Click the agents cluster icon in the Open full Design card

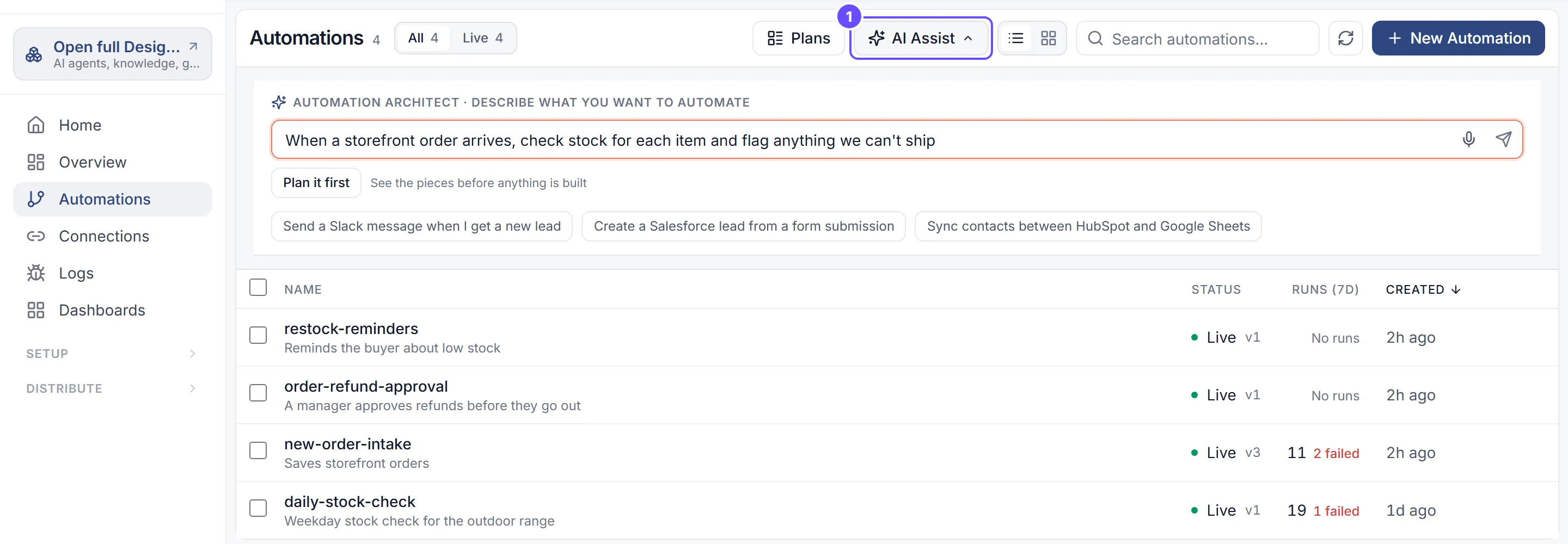pos(34,54)
